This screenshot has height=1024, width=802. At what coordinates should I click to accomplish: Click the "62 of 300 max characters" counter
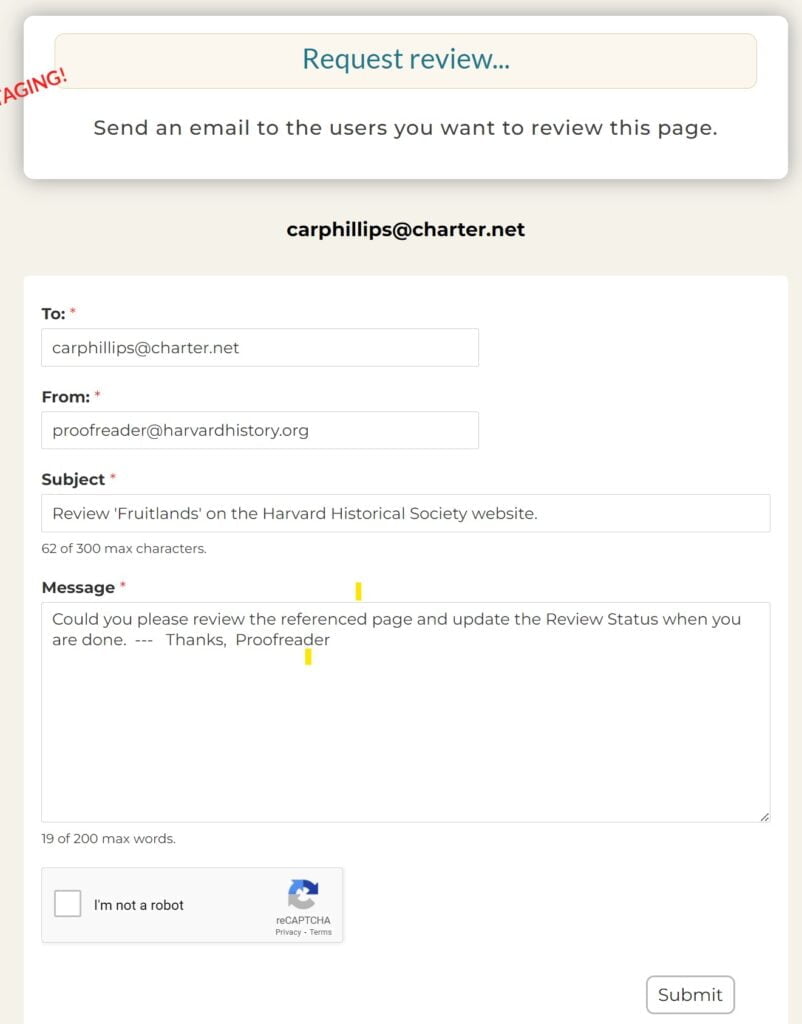pyautogui.click(x=124, y=548)
